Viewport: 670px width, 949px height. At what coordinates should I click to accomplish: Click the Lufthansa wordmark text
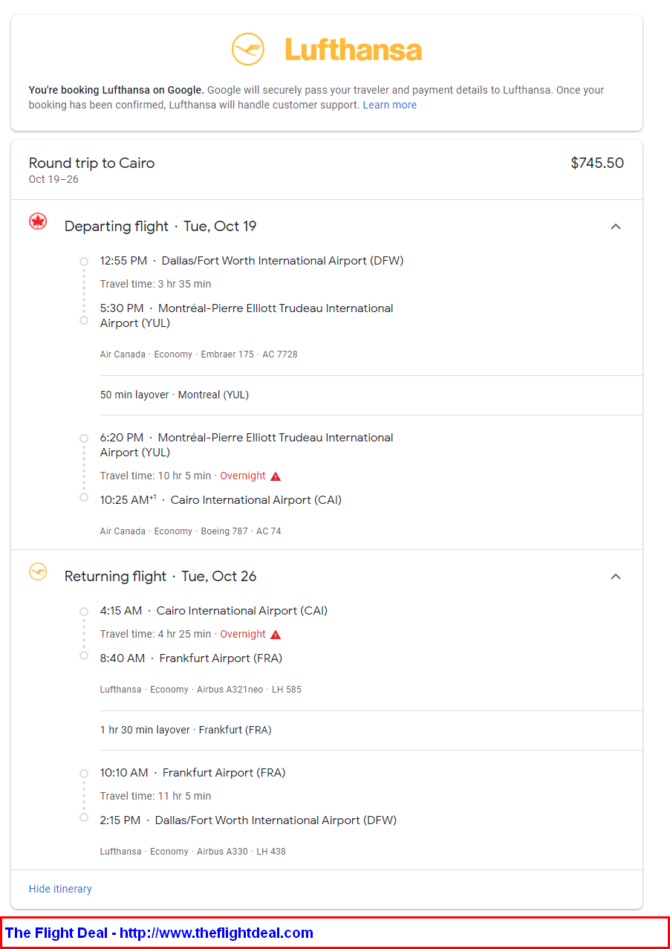coord(353,50)
